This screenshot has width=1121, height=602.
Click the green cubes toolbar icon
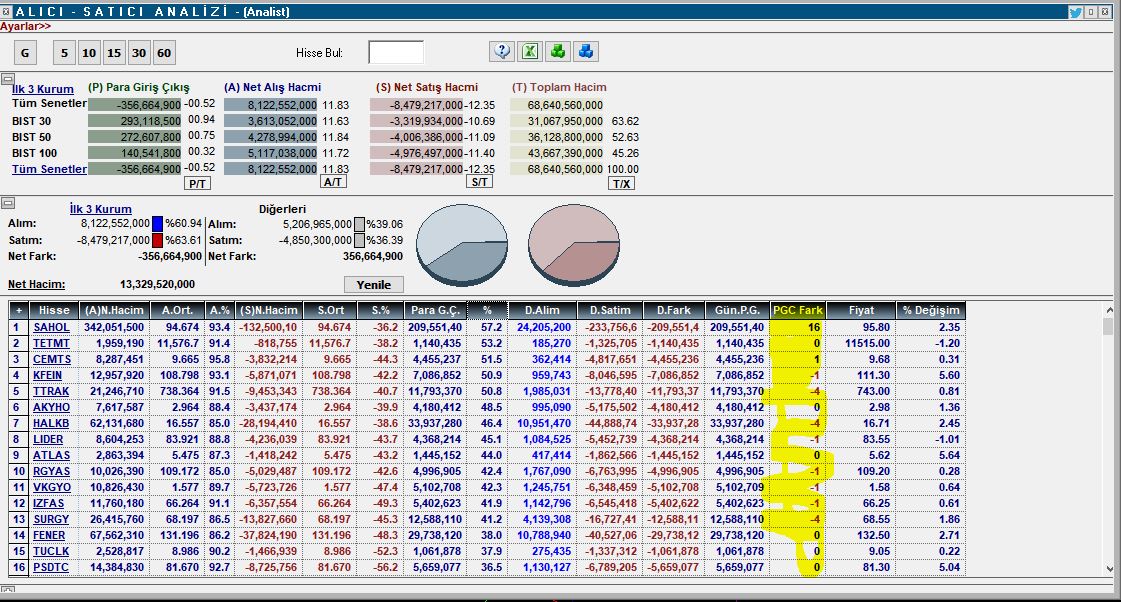[558, 52]
